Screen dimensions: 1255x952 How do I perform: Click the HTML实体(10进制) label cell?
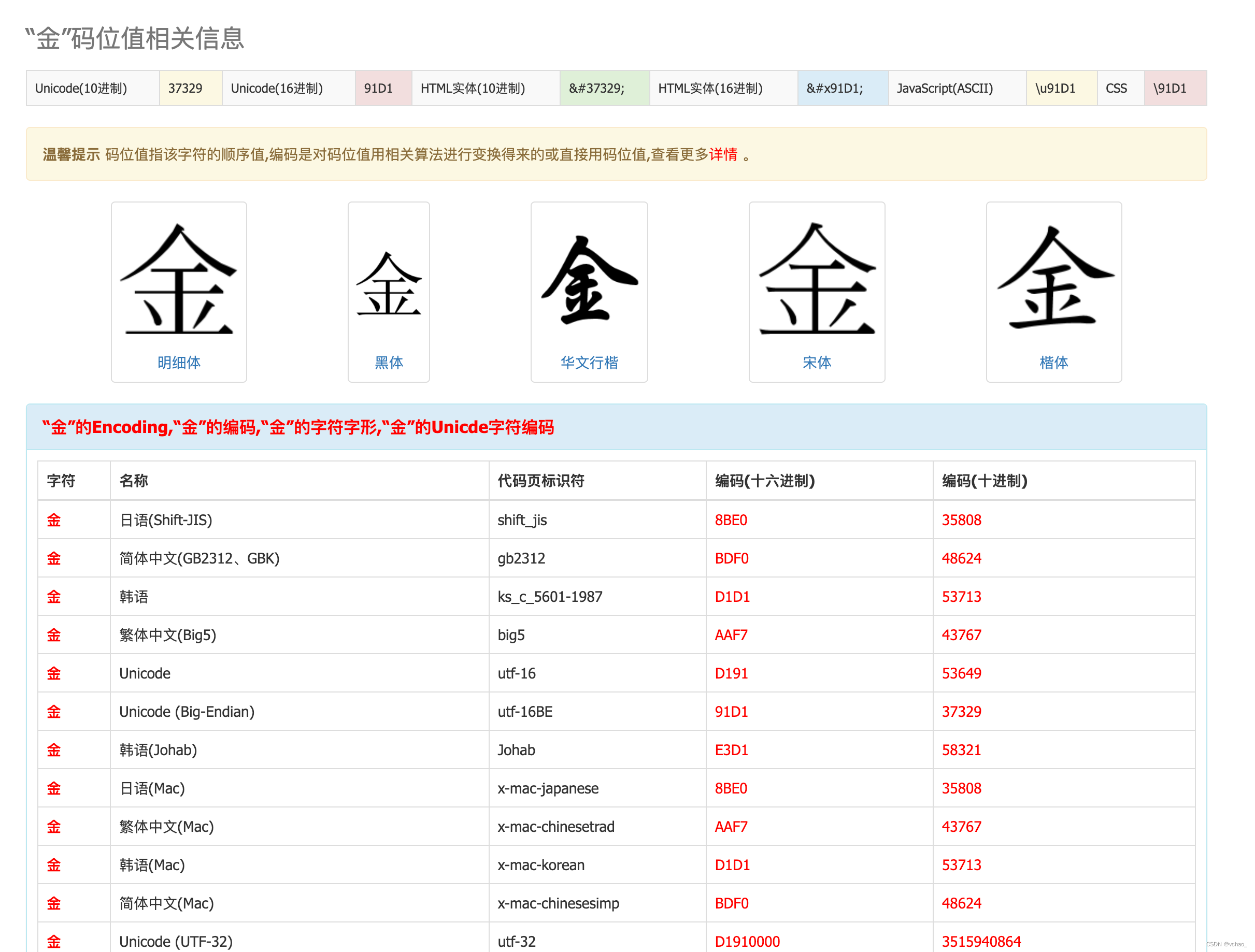point(486,88)
